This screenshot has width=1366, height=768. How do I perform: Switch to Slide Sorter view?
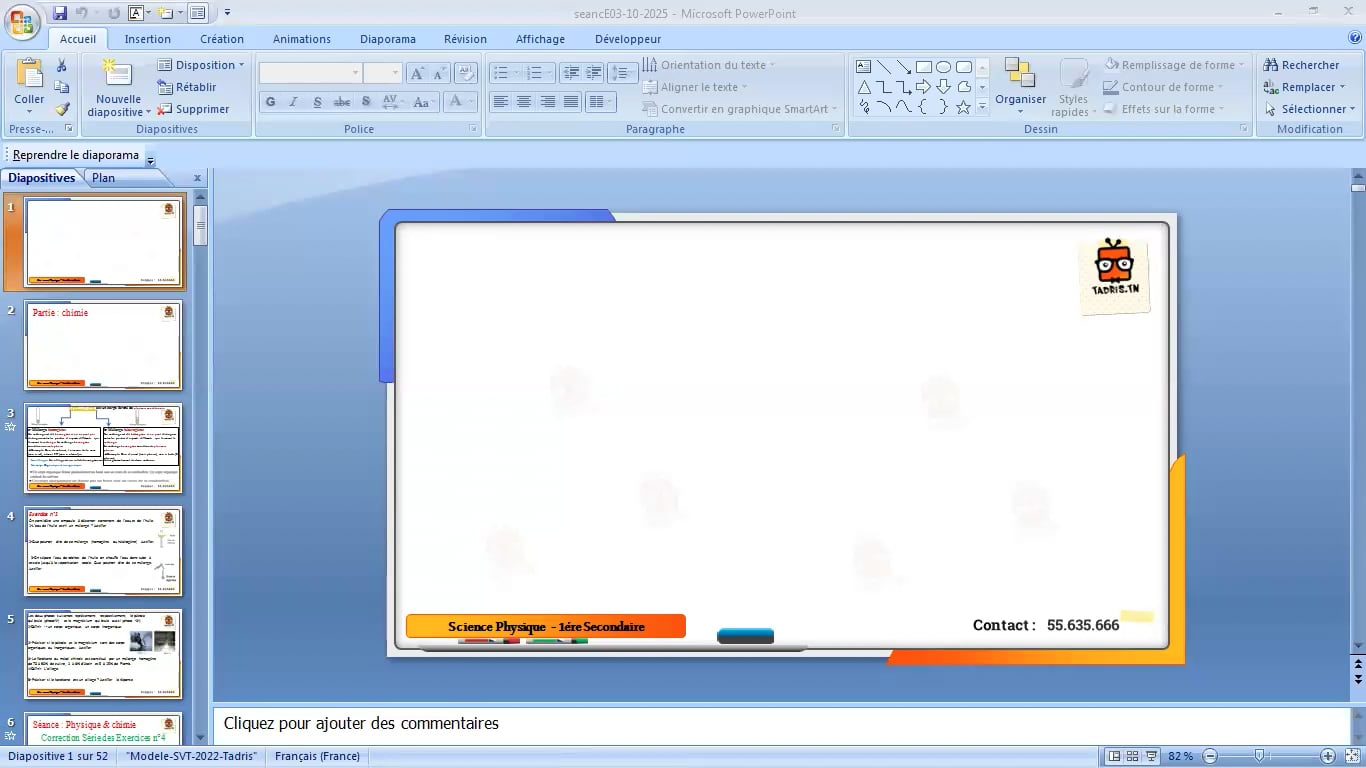(x=1133, y=756)
